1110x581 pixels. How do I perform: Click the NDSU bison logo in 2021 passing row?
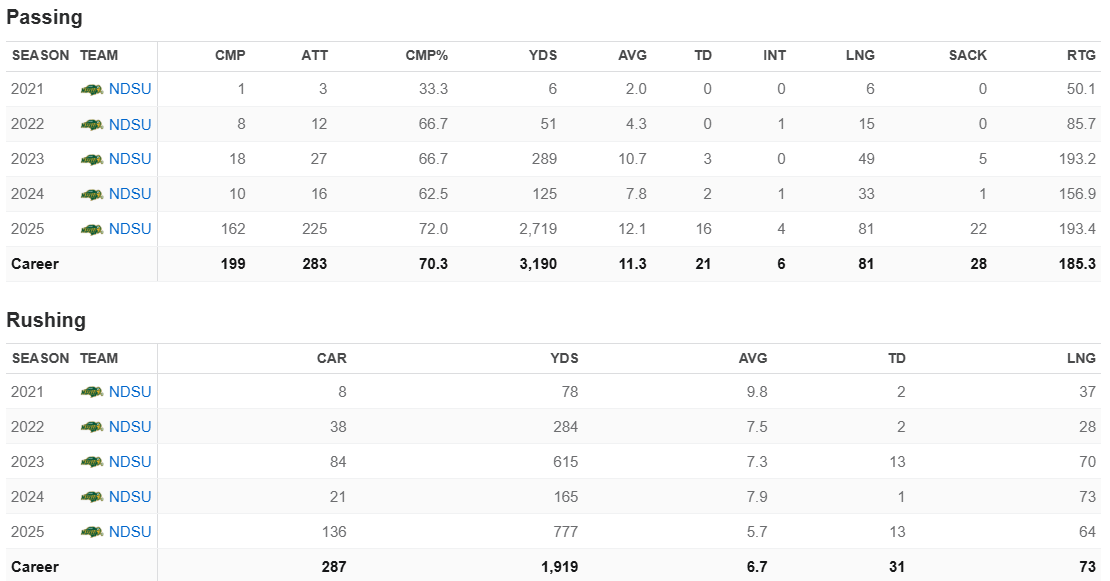coord(92,90)
